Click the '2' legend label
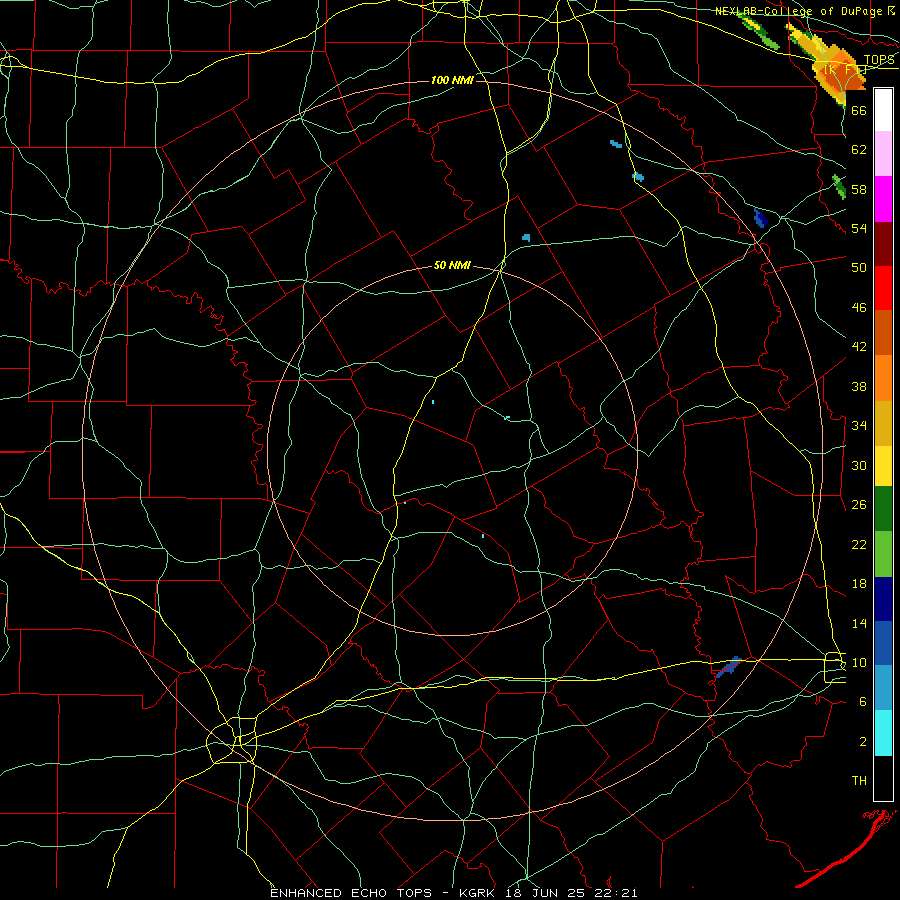The image size is (900, 900). pyautogui.click(x=863, y=742)
